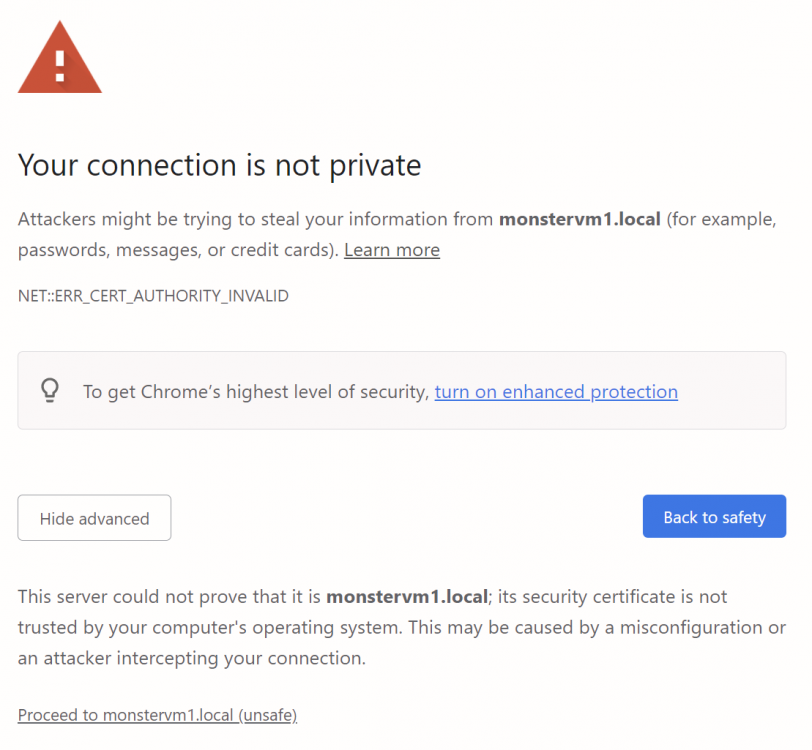Click an attacker intercepting your connection text
Image resolution: width=812 pixels, height=750 pixels.
pyautogui.click(x=192, y=658)
